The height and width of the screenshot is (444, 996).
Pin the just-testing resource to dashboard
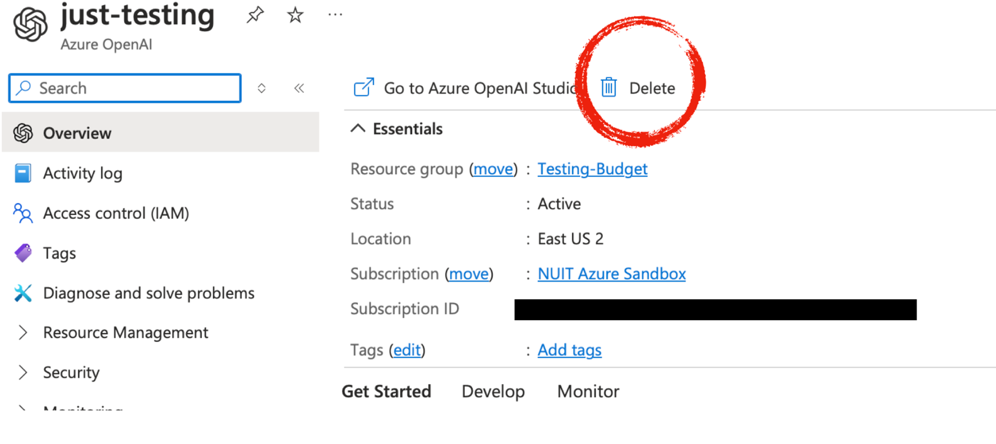(x=256, y=15)
